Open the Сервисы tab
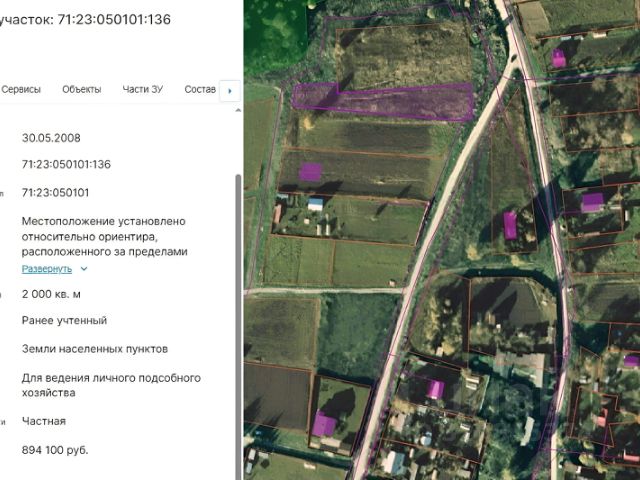The height and width of the screenshot is (480, 640). [20, 89]
